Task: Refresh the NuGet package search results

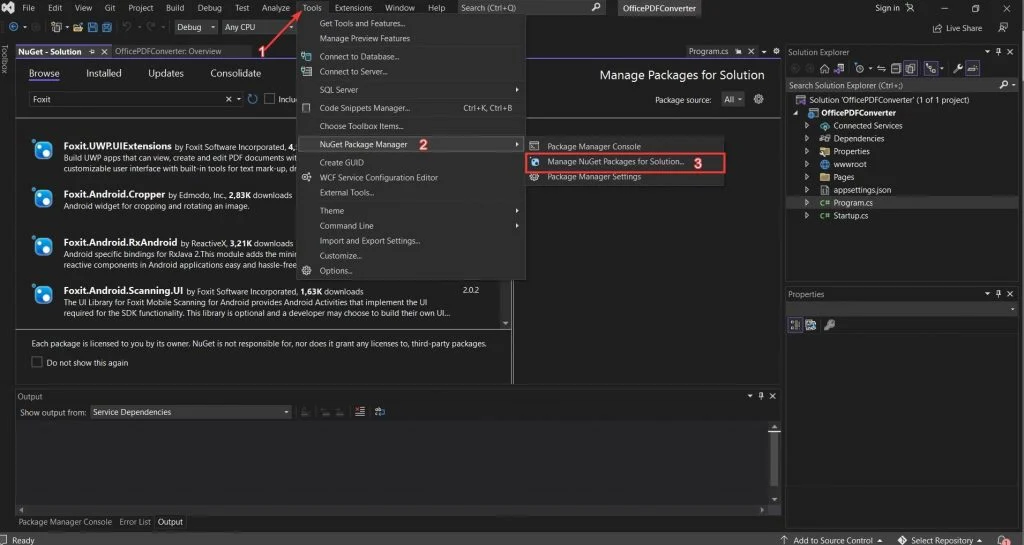Action: click(253, 99)
